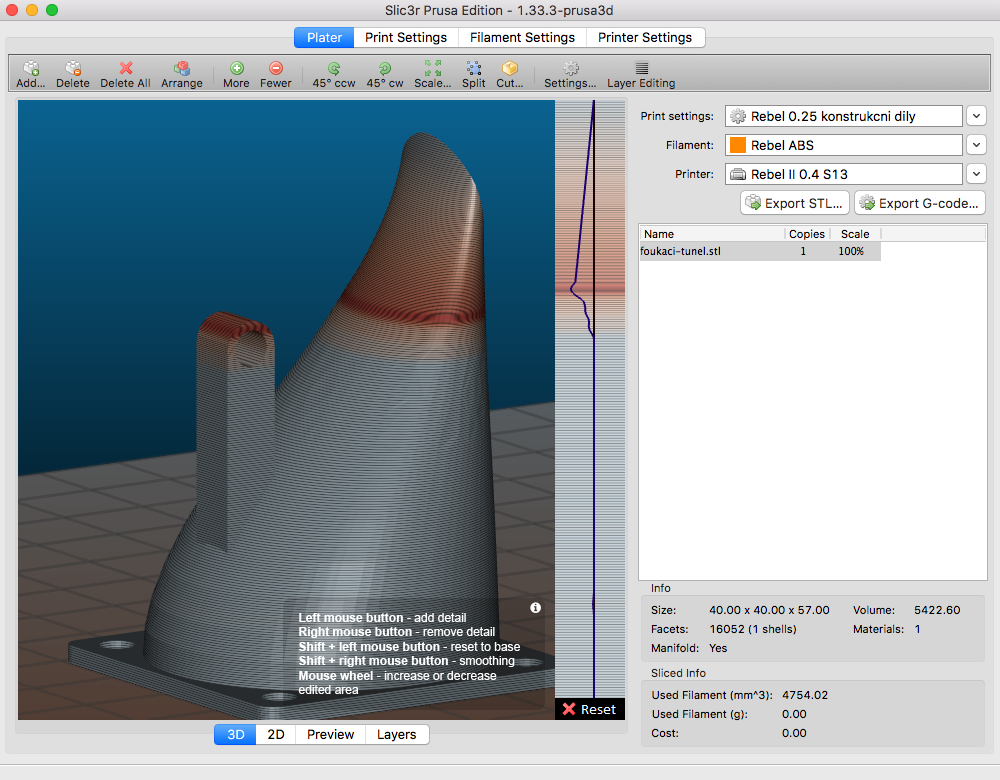Expand the Filament preset dropdown
Screen dimensions: 1000x780
tap(977, 145)
